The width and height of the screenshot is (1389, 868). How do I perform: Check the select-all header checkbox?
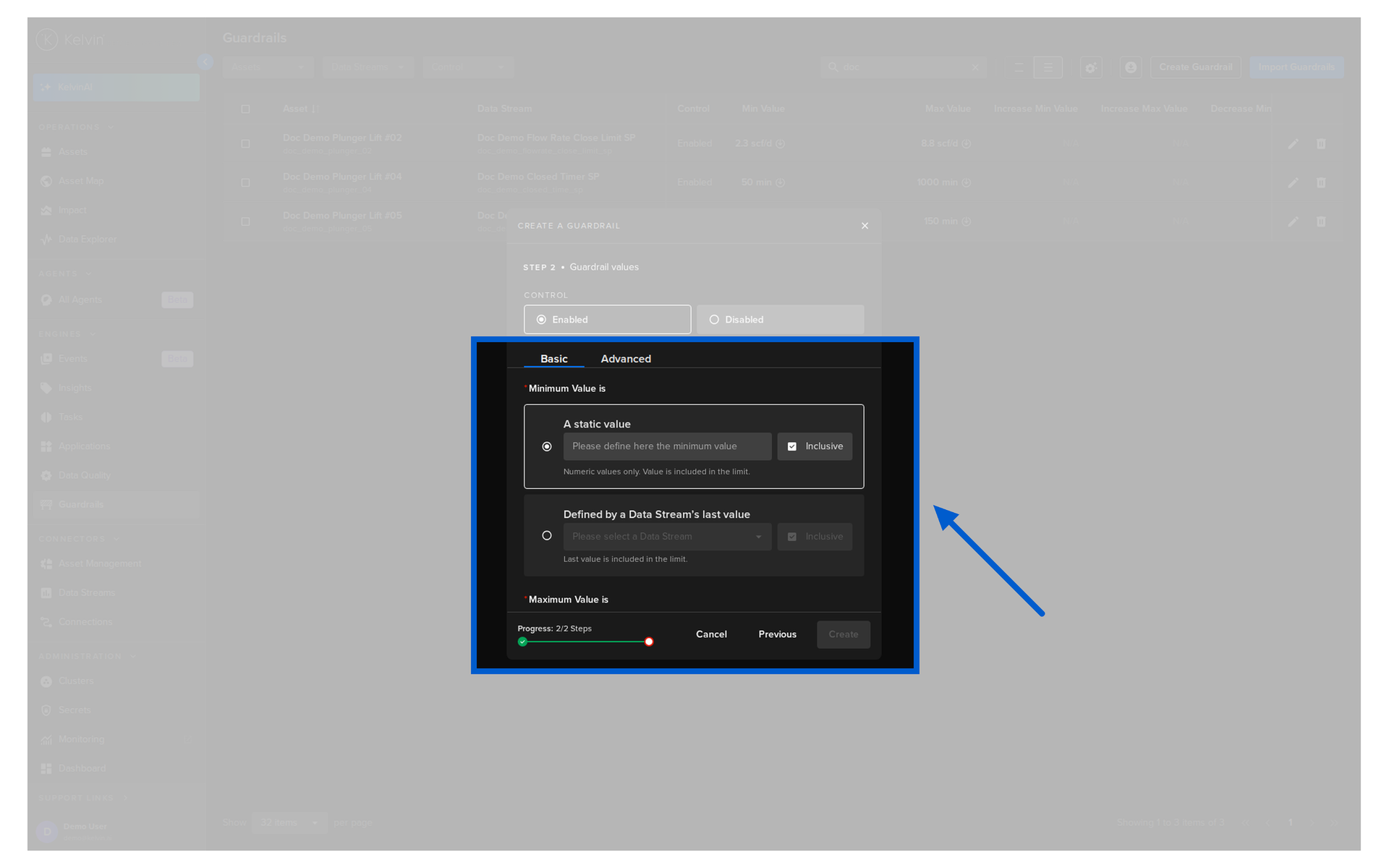click(245, 109)
